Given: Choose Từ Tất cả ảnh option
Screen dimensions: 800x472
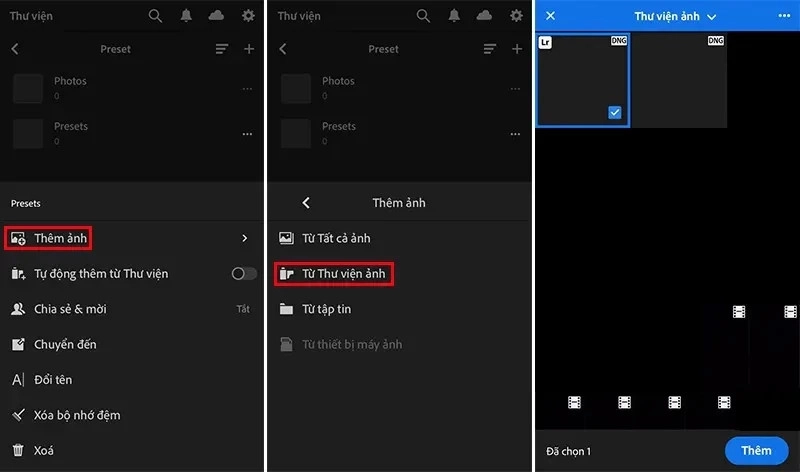Looking at the screenshot, I should tap(336, 238).
